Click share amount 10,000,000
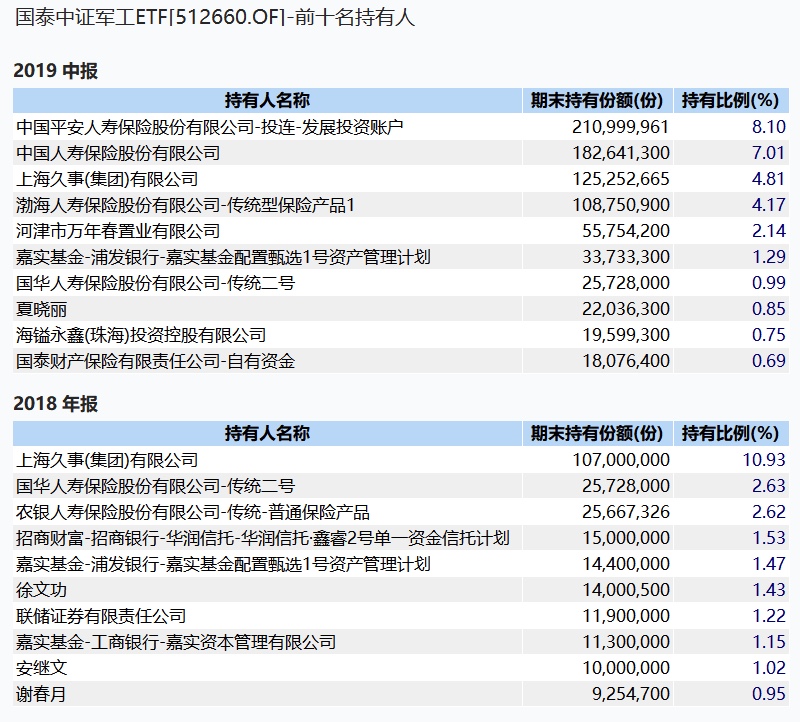800x722 pixels. (626, 668)
